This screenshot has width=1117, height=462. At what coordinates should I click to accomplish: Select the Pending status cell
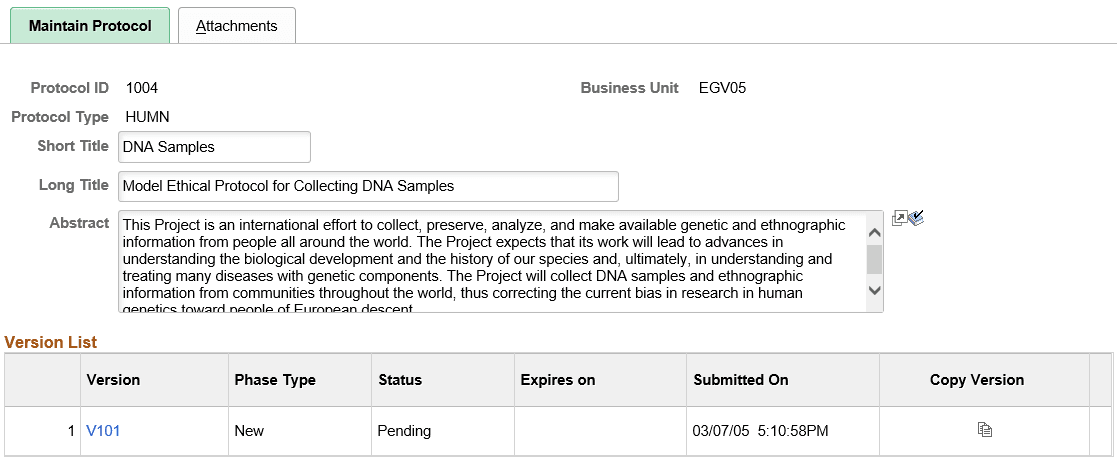tap(404, 431)
